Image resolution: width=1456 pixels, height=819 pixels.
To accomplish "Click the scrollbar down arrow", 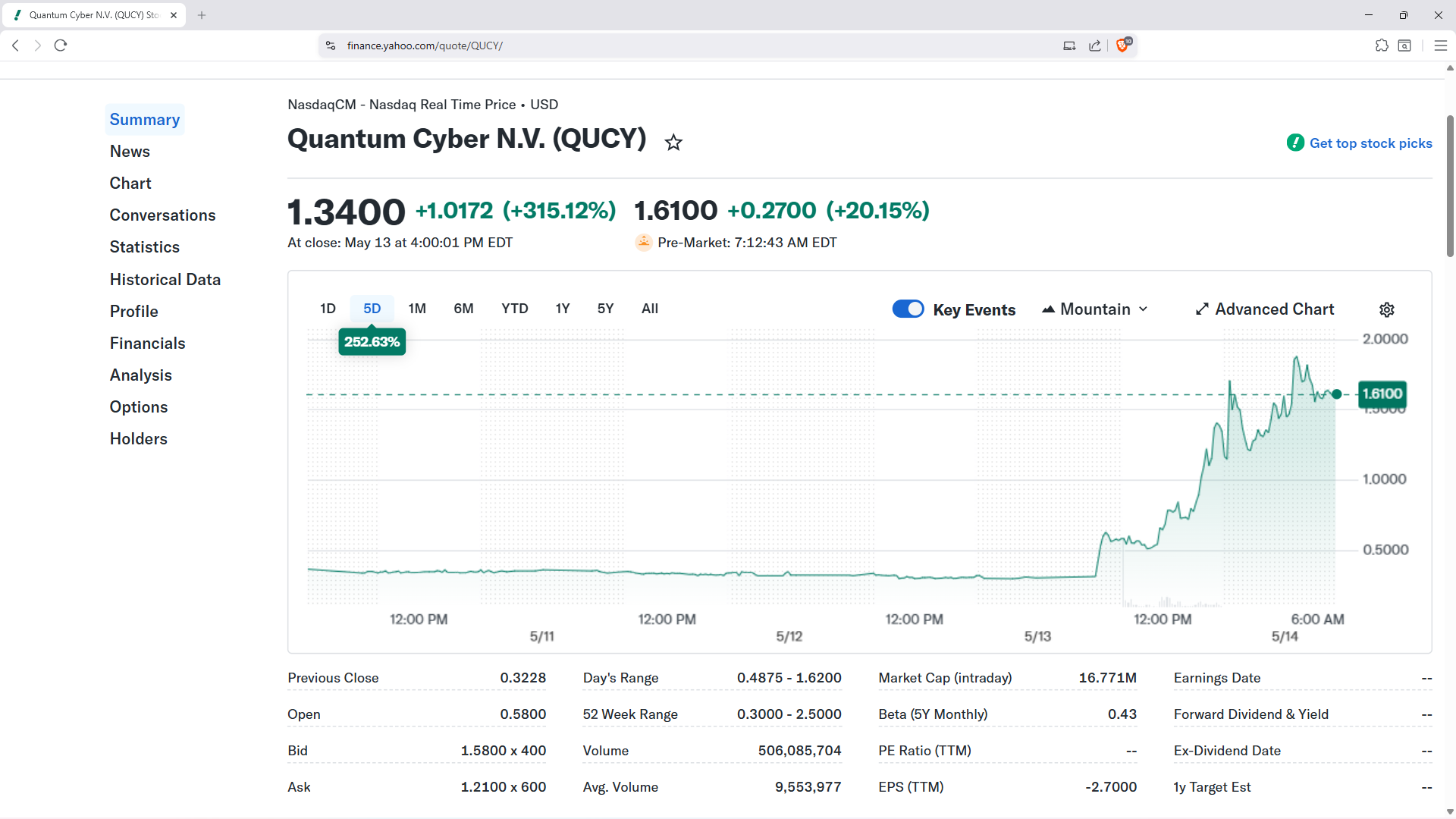I will pyautogui.click(x=1450, y=811).
